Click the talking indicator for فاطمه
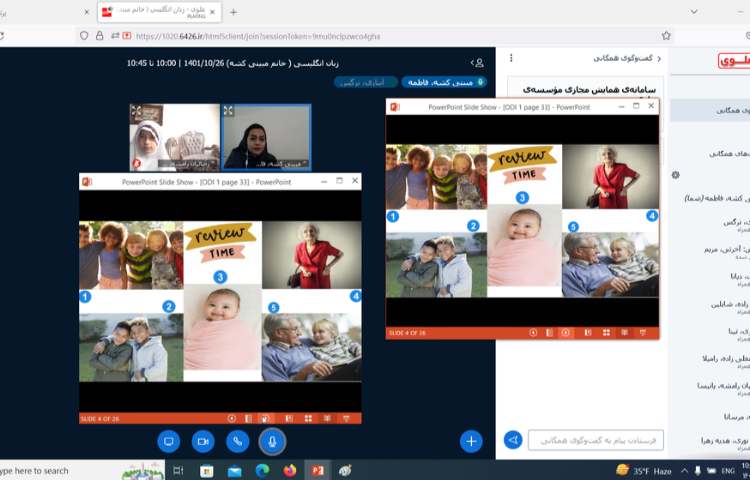The width and height of the screenshot is (750, 480). pyautogui.click(x=444, y=82)
